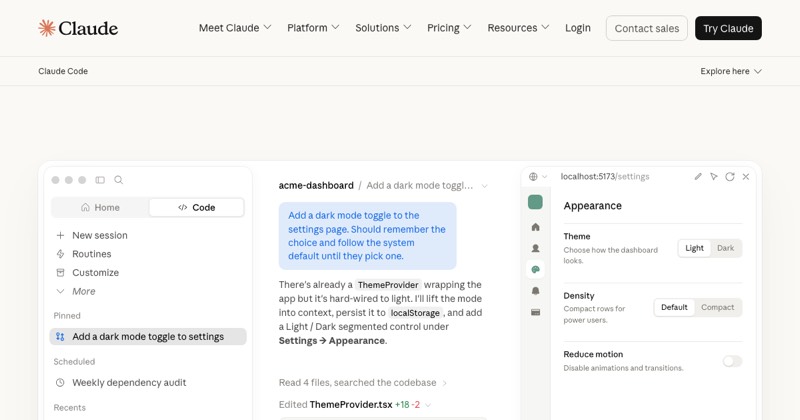Click the Appearance heading
The width and height of the screenshot is (800, 420).
point(592,206)
